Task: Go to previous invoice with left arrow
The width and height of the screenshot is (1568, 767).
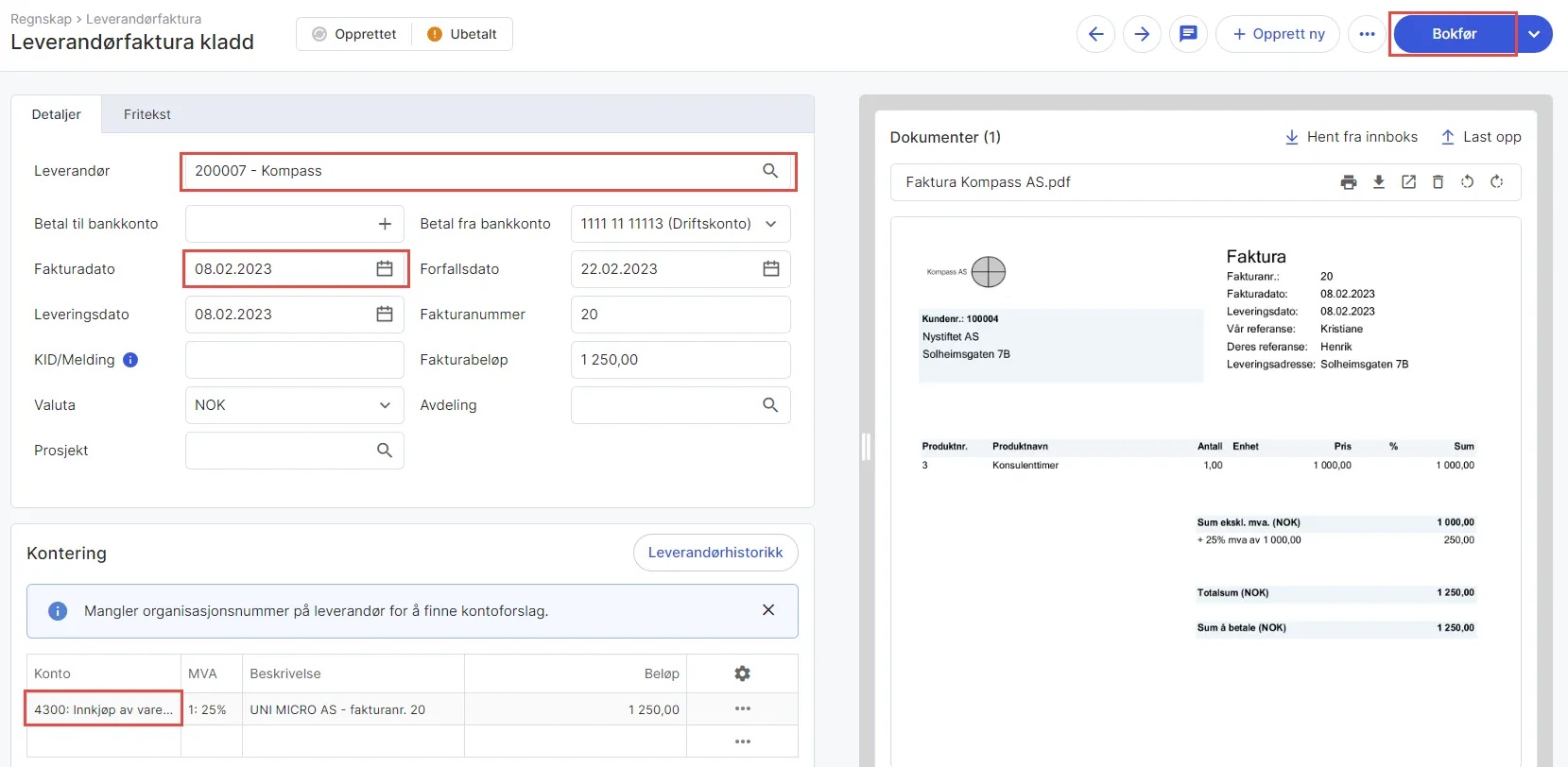Action: 1095,34
